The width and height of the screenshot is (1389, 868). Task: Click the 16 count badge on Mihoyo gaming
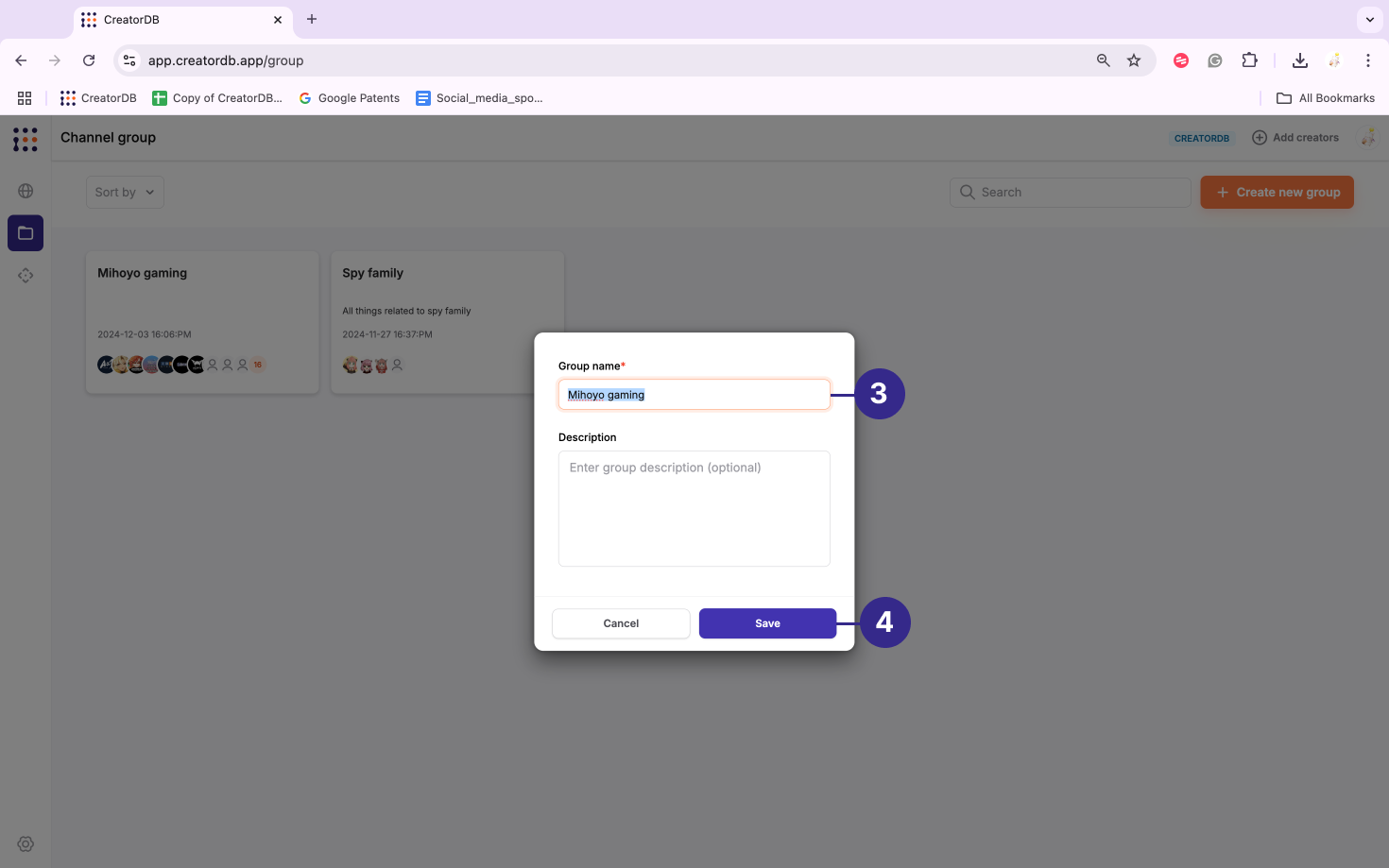click(257, 365)
